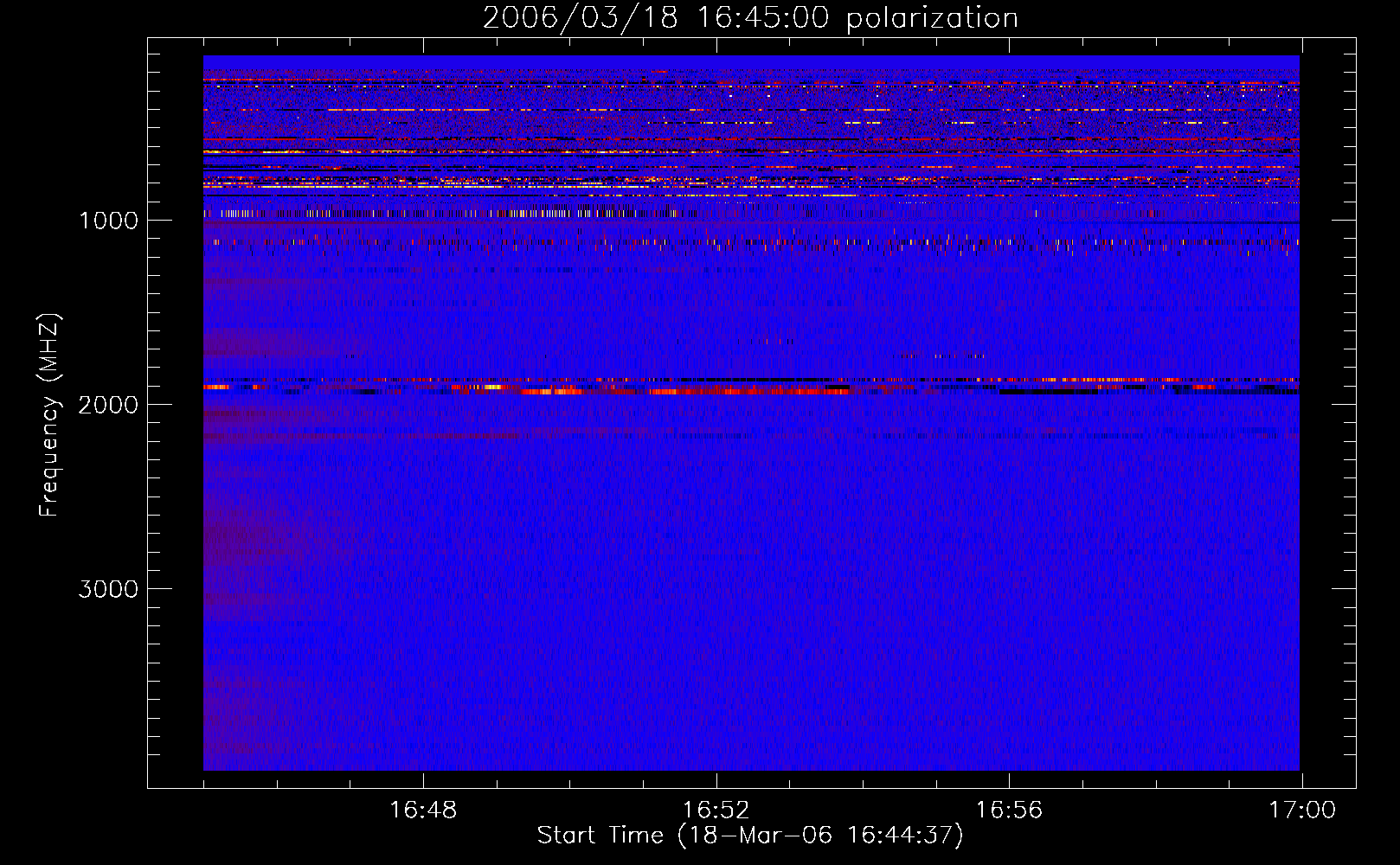Click the plot title '2006/03/18 16:45:00 polarization'
Image resolution: width=1400 pixels, height=865 pixels.
[750, 18]
